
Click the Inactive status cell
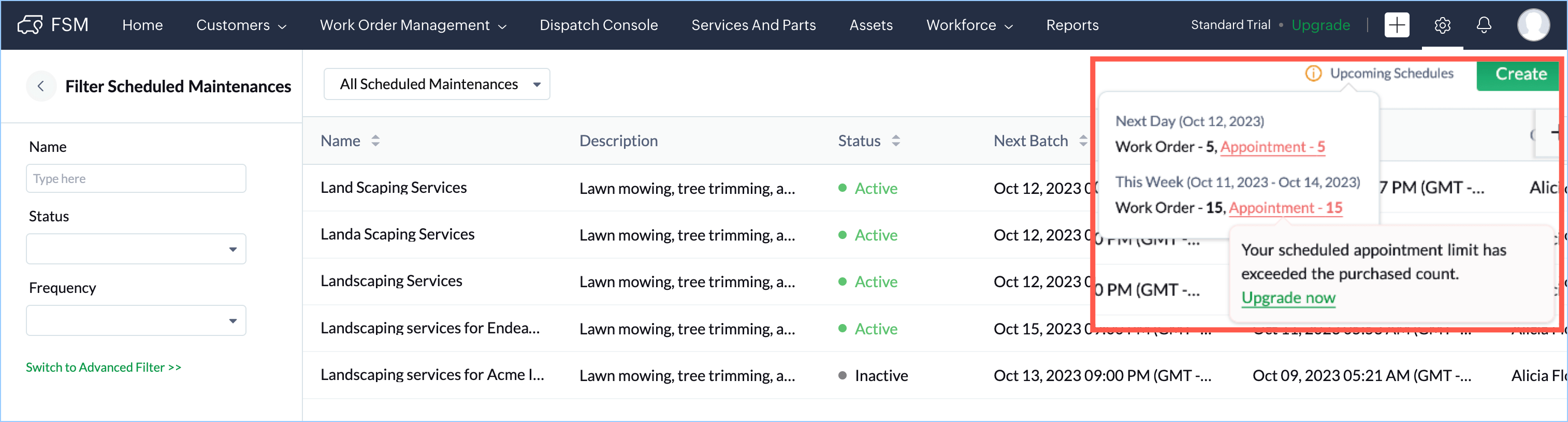(x=873, y=376)
